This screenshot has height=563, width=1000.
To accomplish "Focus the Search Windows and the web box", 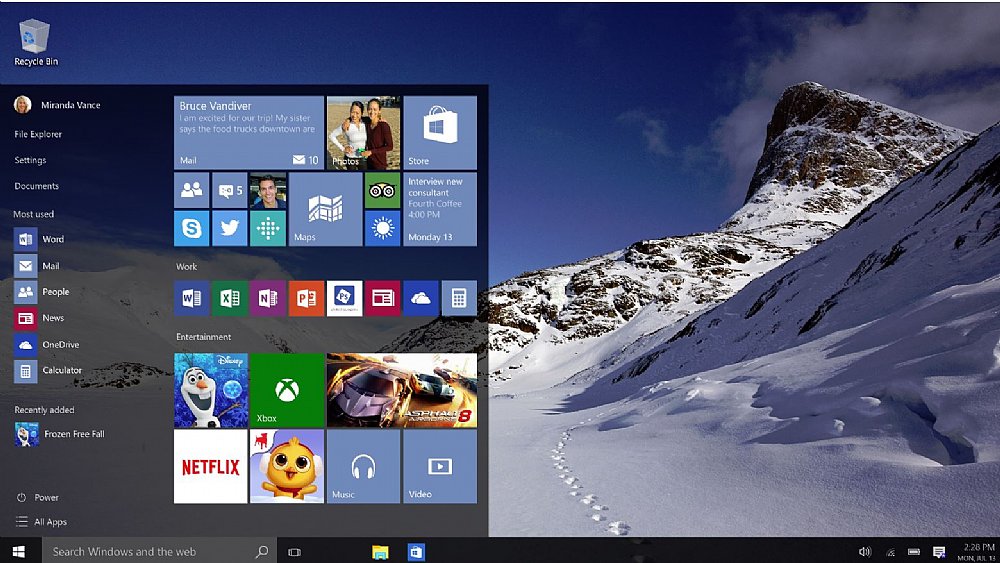I will coord(159,552).
